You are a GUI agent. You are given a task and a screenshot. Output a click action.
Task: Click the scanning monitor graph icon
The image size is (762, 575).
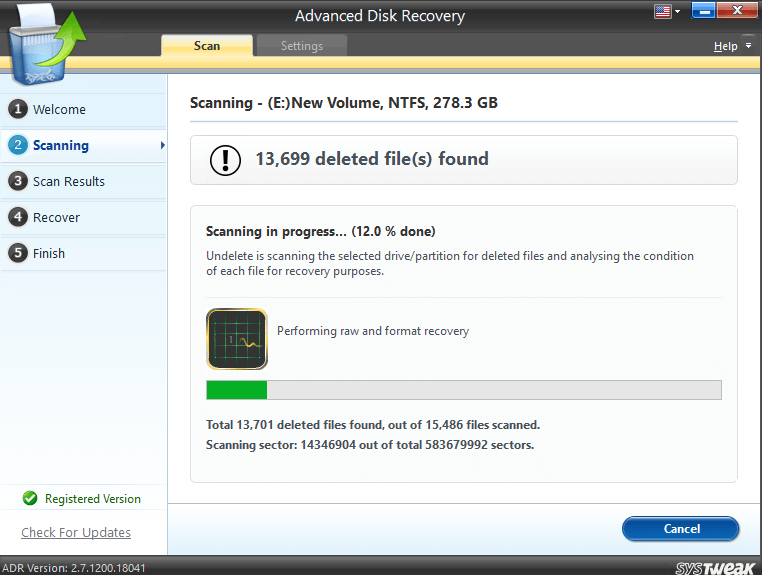(x=237, y=339)
